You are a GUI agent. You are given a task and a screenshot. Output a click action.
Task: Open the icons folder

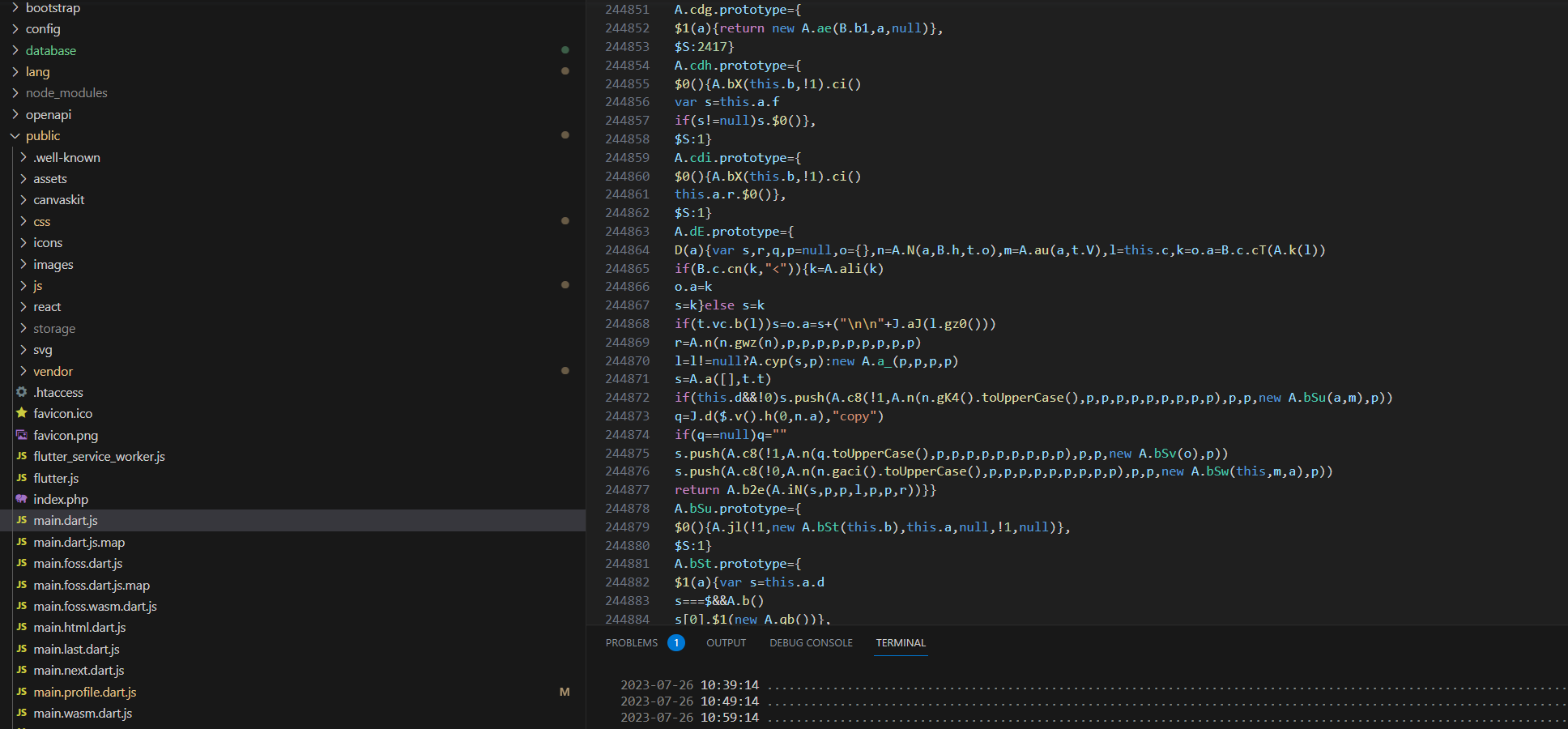coord(48,242)
